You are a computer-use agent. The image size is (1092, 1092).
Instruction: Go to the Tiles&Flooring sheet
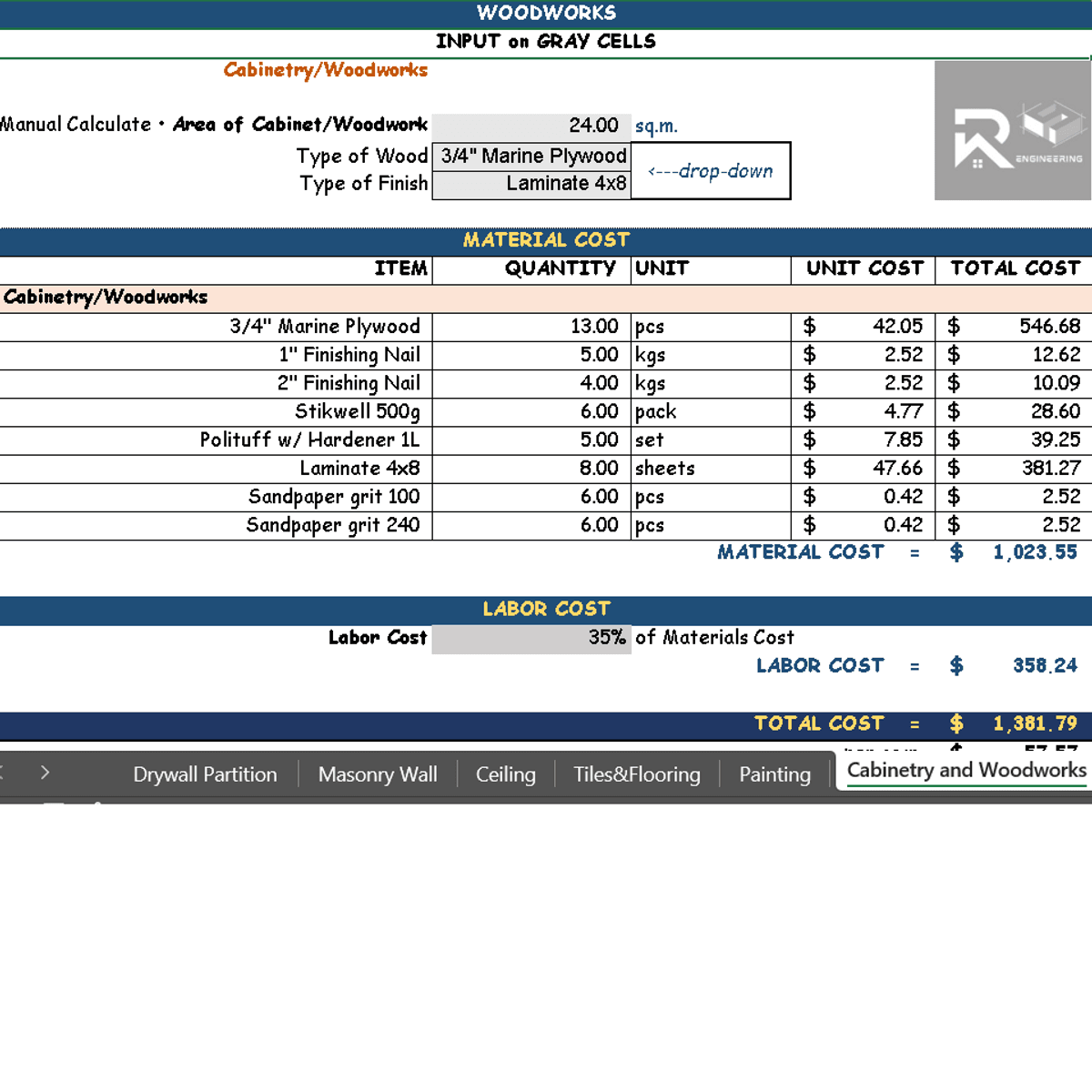point(637,774)
